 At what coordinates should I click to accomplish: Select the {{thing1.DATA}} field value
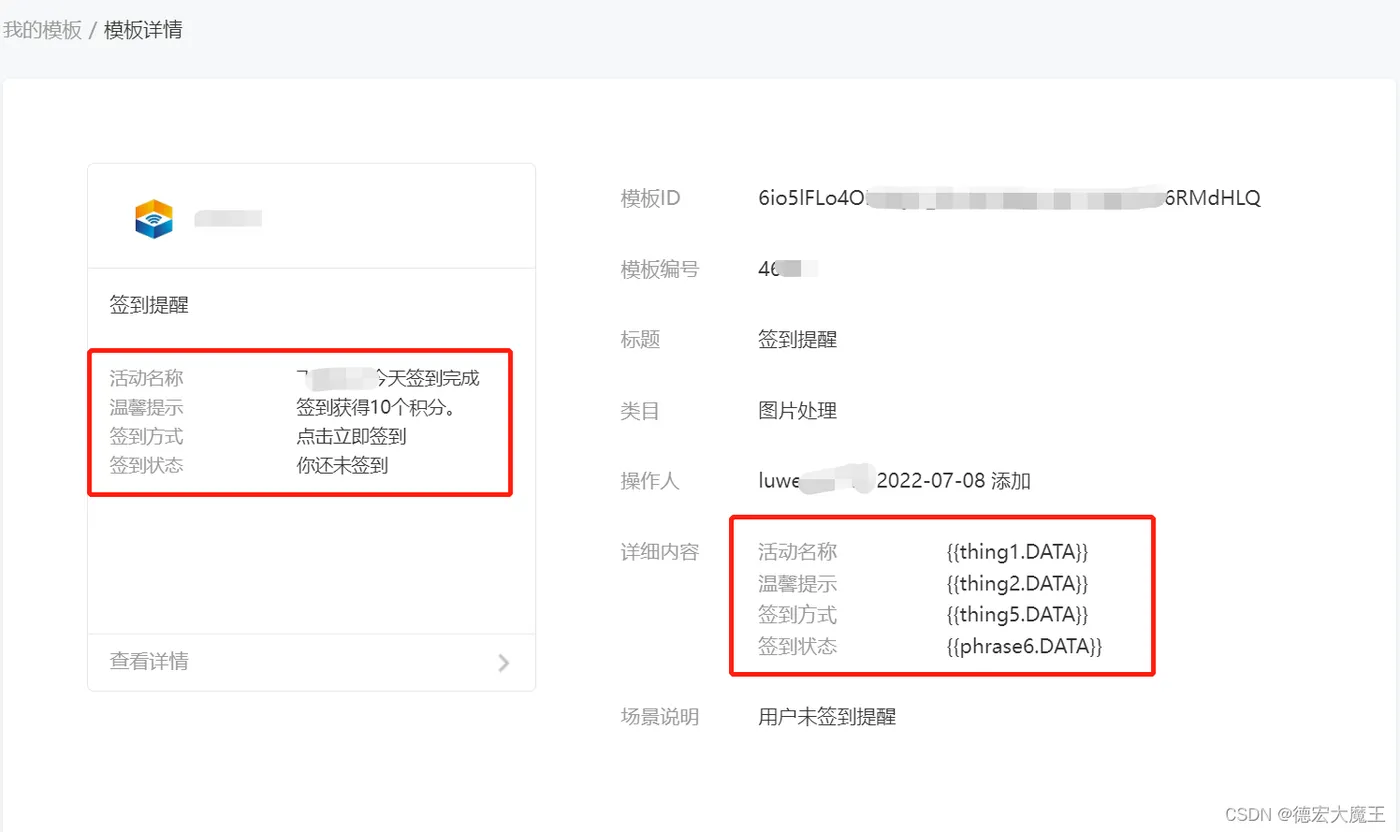click(1017, 552)
